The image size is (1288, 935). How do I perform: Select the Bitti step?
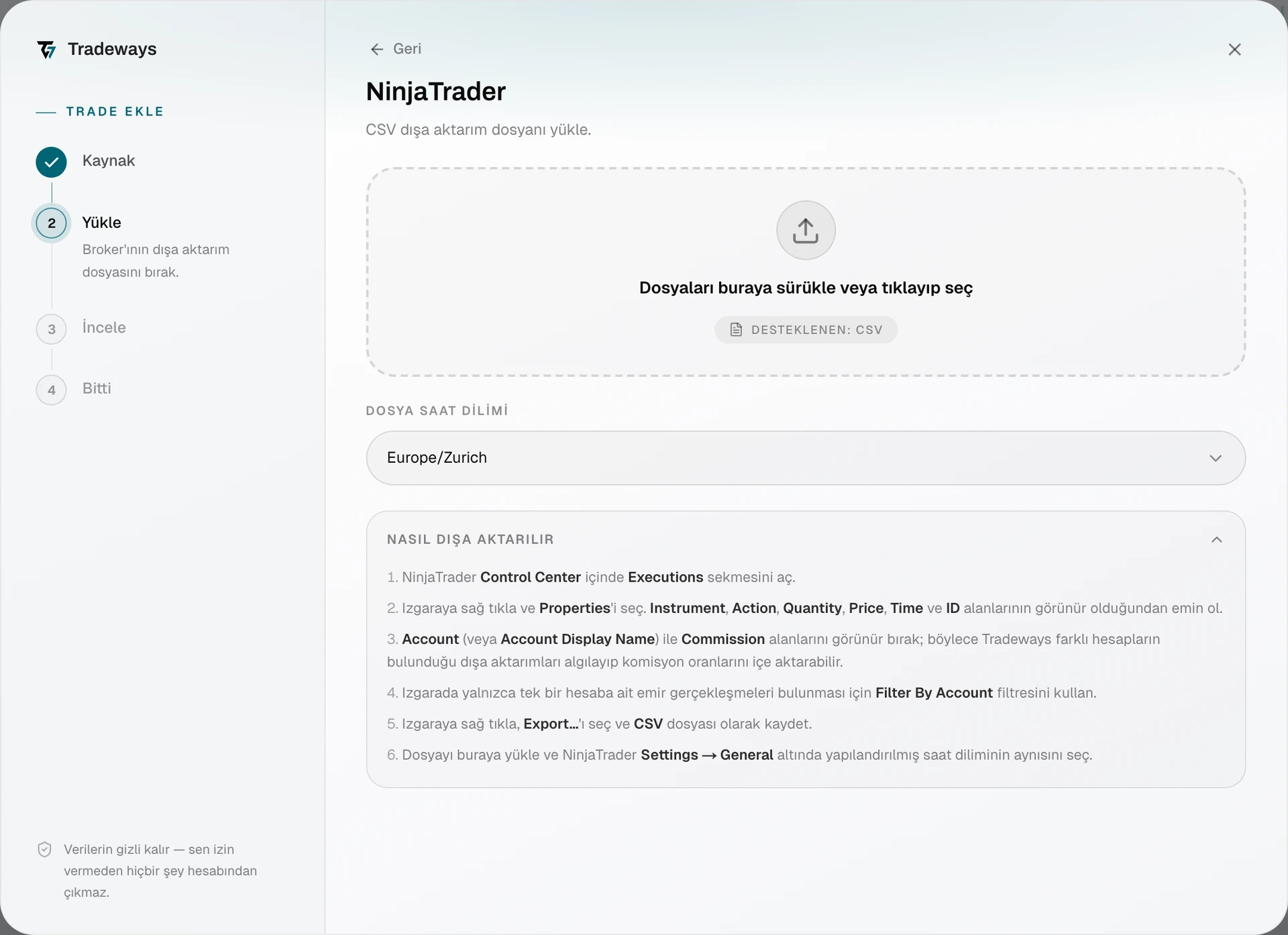97,388
